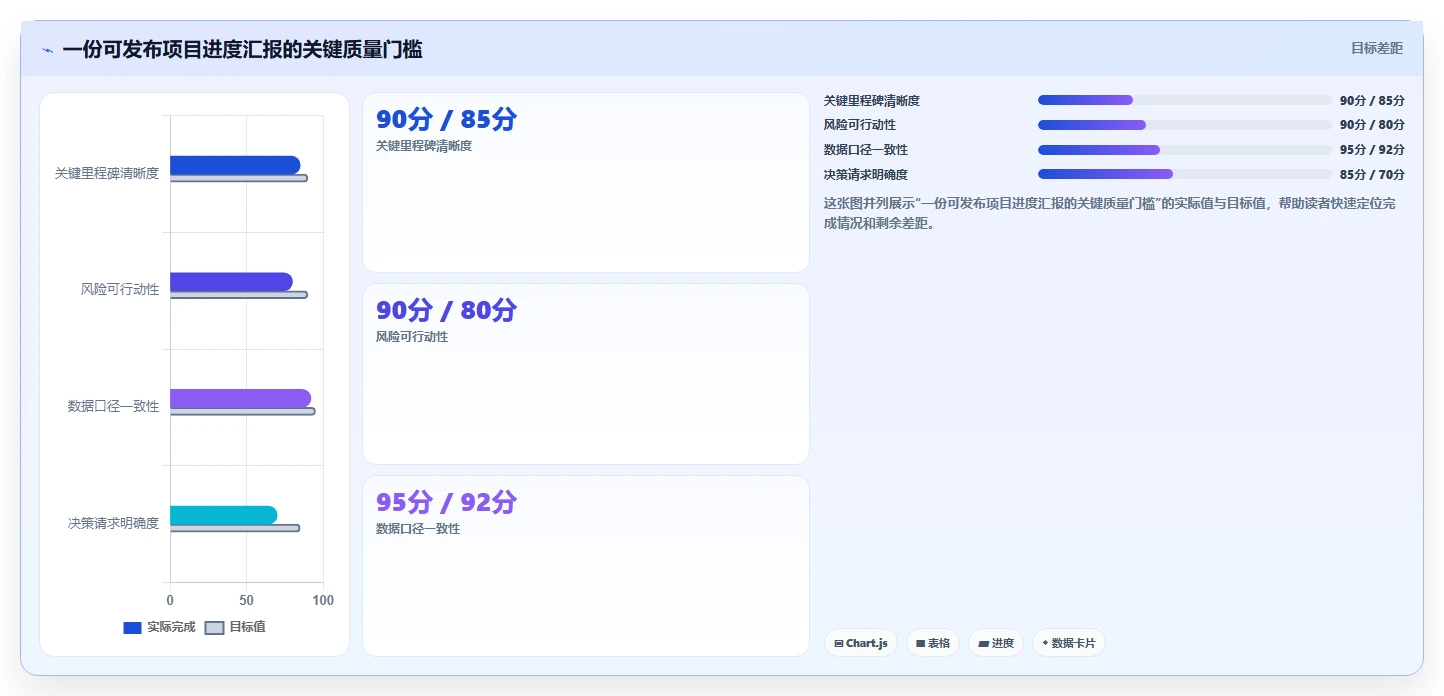Click the 决策请求明确度 progress row label

[x=866, y=174]
